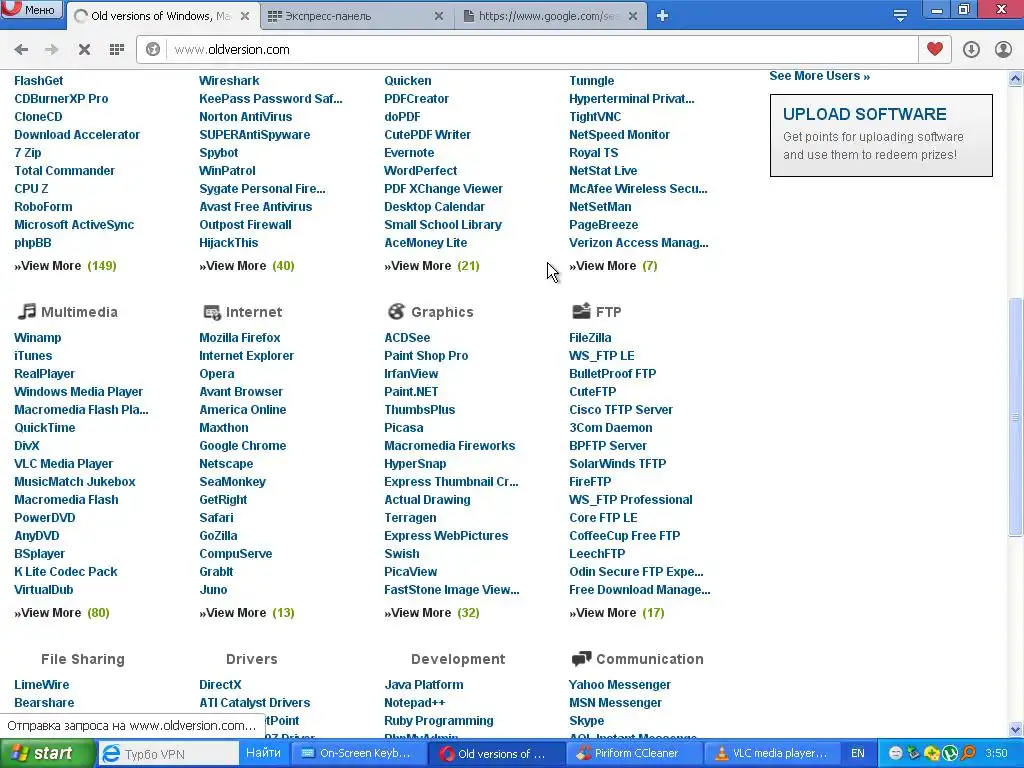Click the Multimedia category music icon
The height and width of the screenshot is (768, 1024).
click(26, 312)
